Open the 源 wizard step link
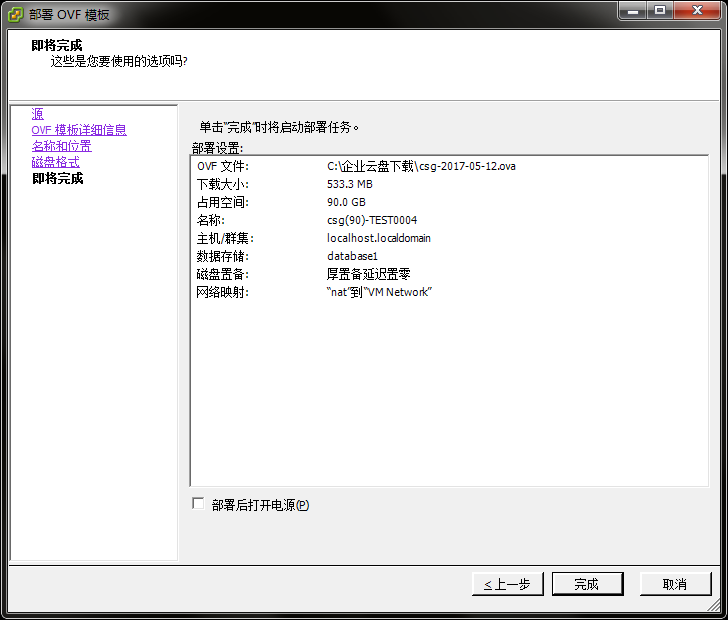The width and height of the screenshot is (728, 620). pyautogui.click(x=38, y=114)
